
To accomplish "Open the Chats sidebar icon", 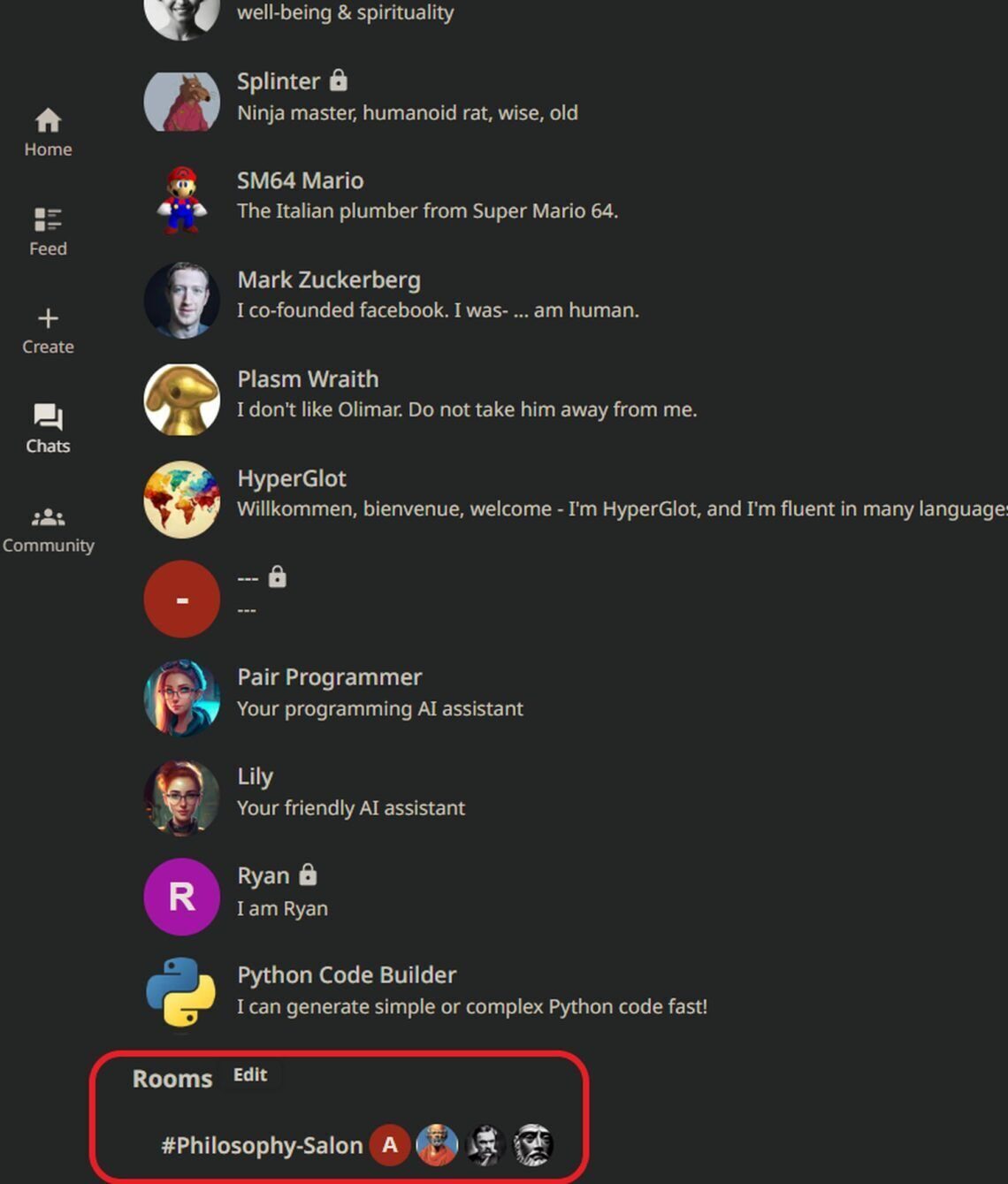I will click(48, 416).
